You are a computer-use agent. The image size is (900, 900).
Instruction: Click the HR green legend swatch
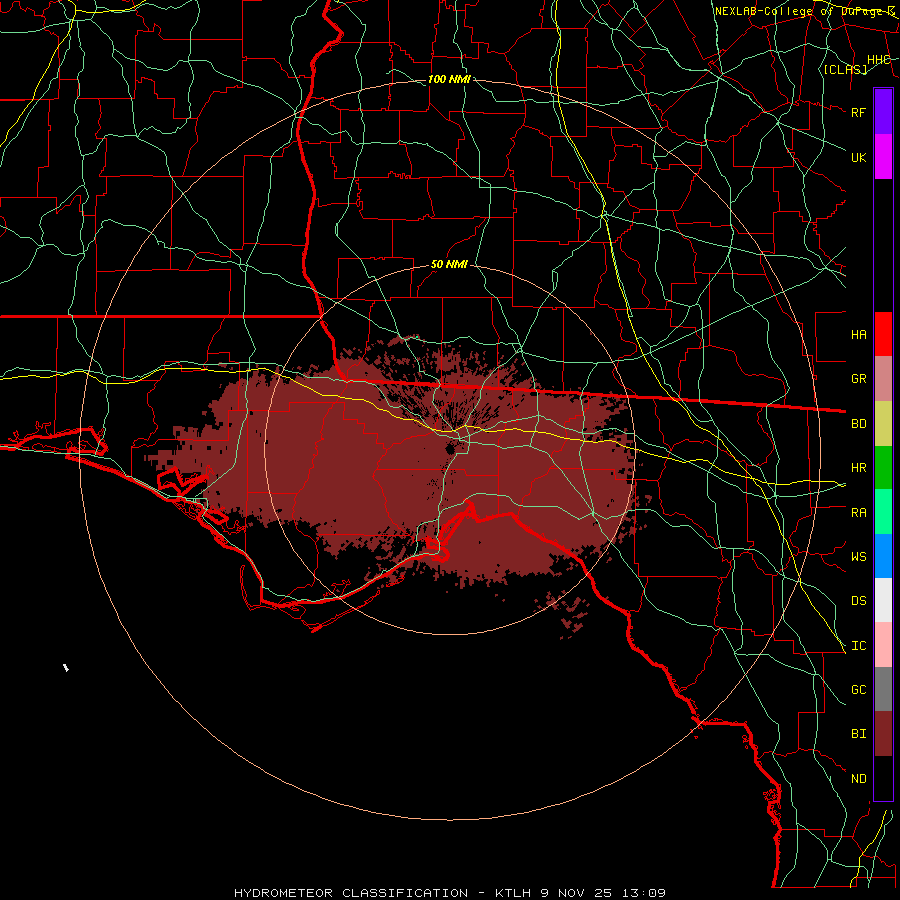(883, 468)
